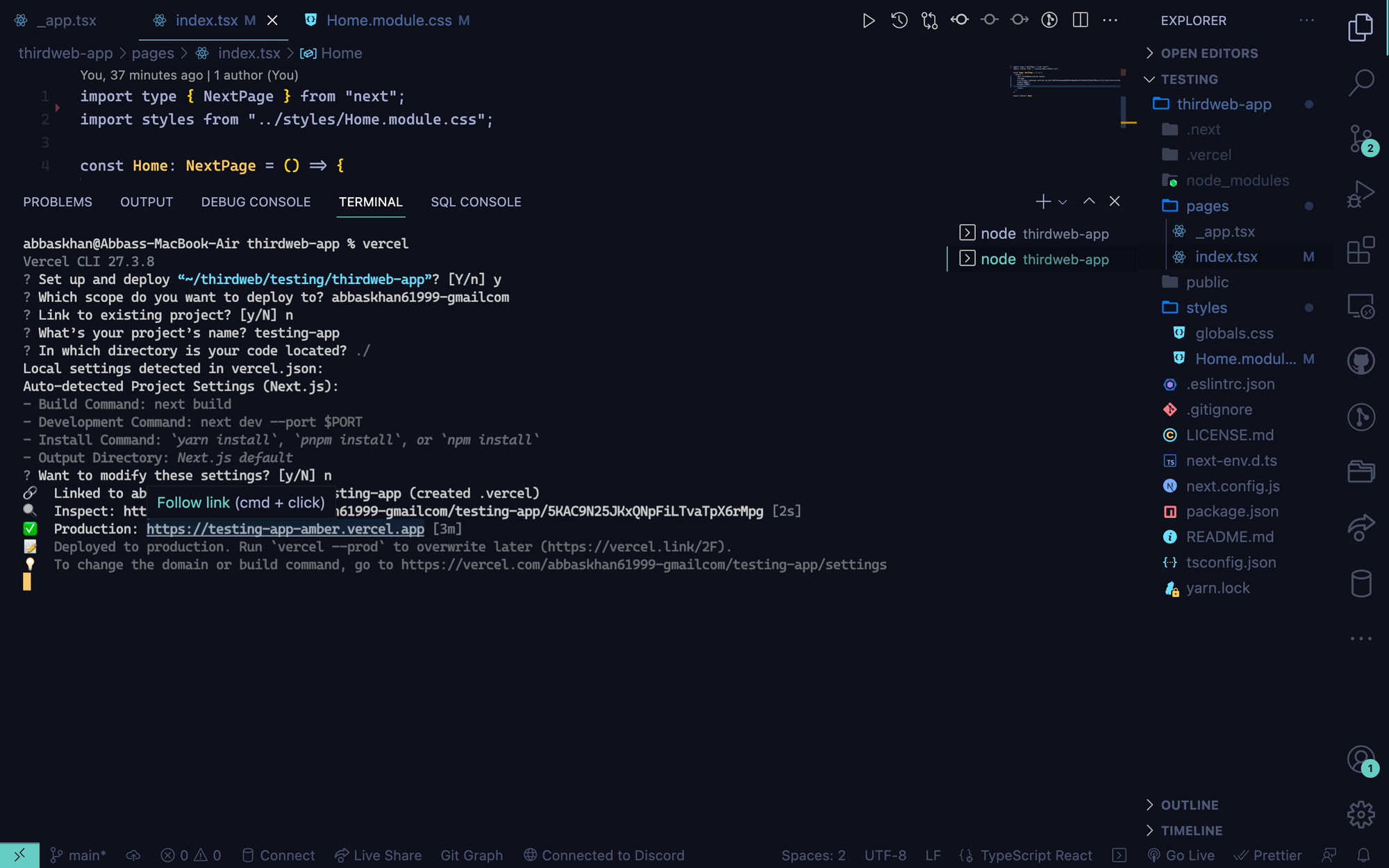Screen dimensions: 1389x868
Task: Change encoding by clicking UTF-8
Action: [885, 855]
